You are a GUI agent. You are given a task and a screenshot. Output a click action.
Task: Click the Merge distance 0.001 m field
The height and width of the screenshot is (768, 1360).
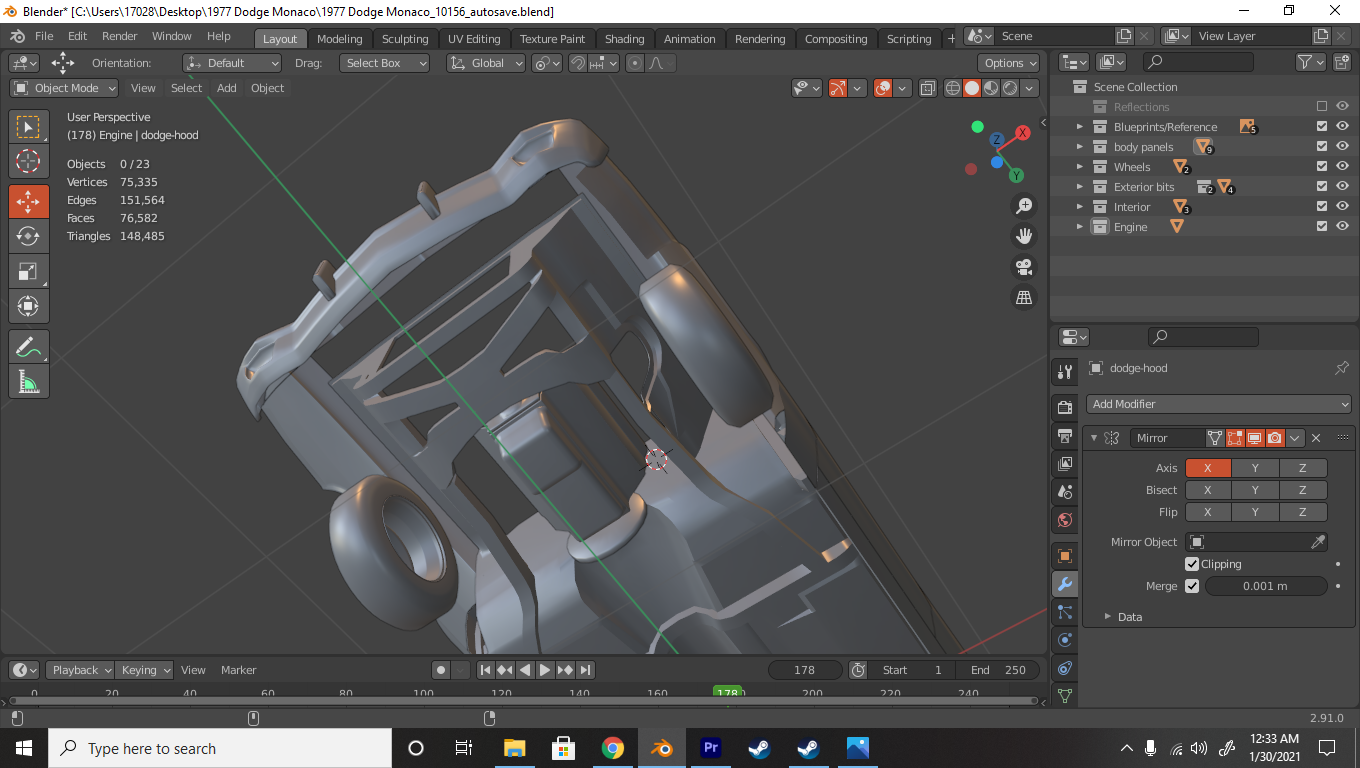click(x=1265, y=586)
